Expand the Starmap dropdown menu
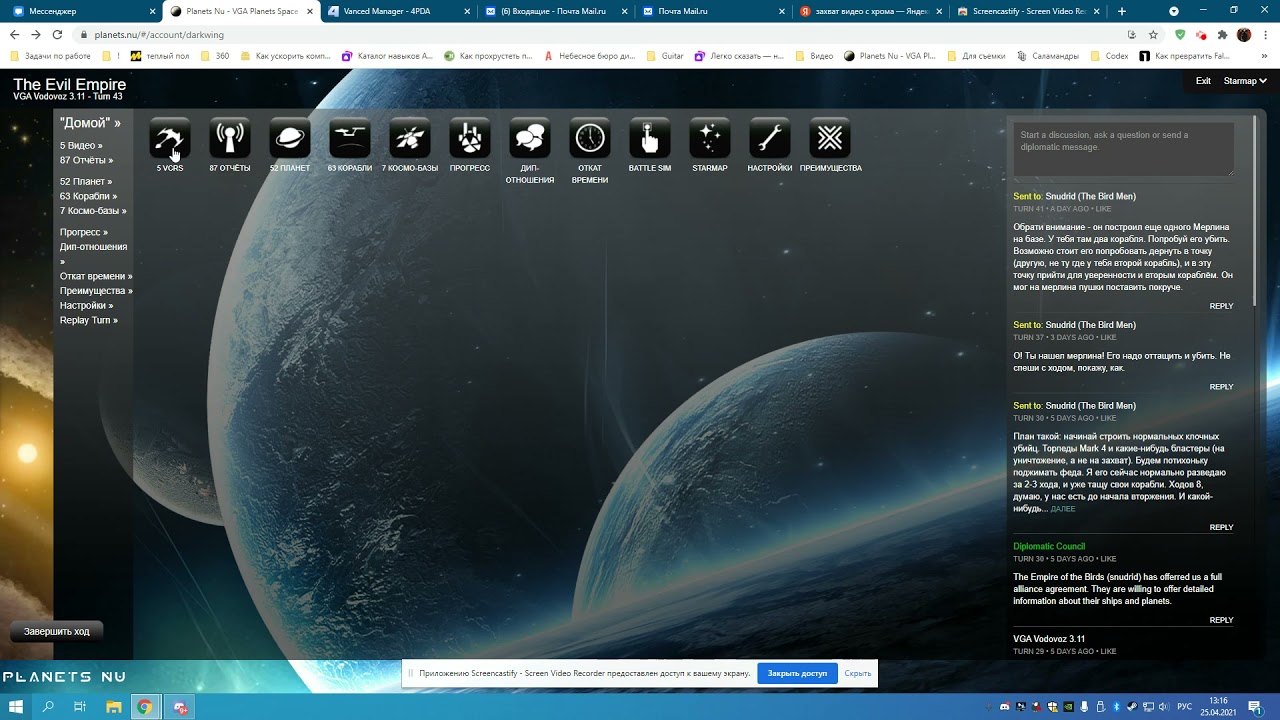Screen dimensions: 1280x720 pos(1245,81)
